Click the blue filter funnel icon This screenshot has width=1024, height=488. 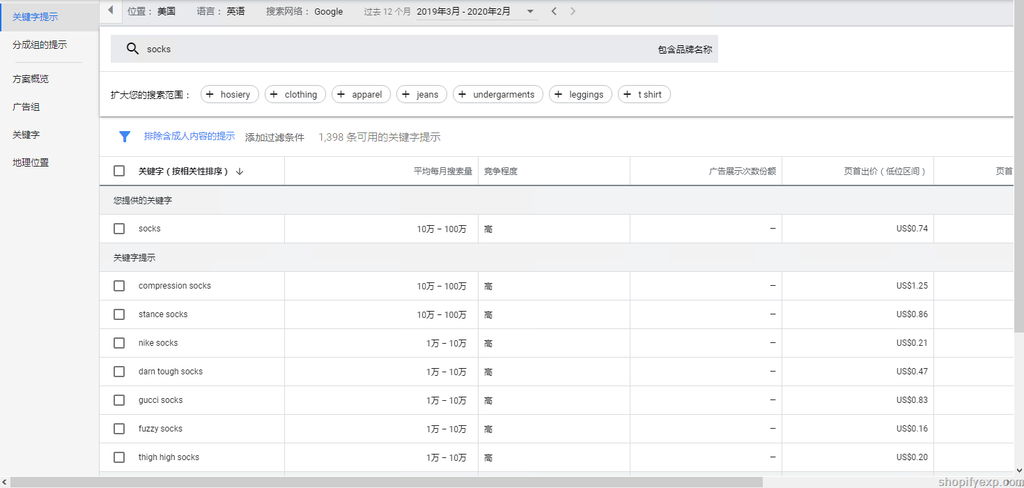coord(125,137)
